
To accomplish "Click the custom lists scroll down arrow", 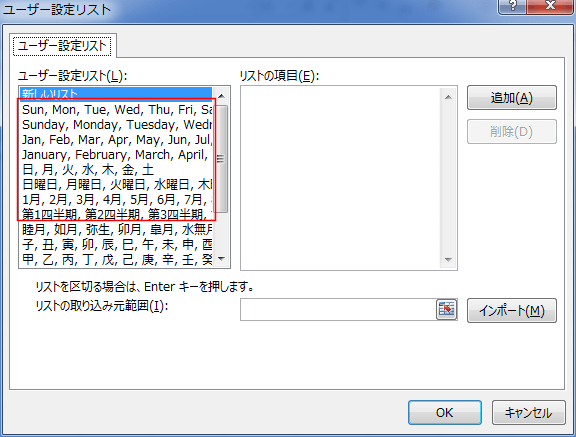I will pyautogui.click(x=221, y=259).
